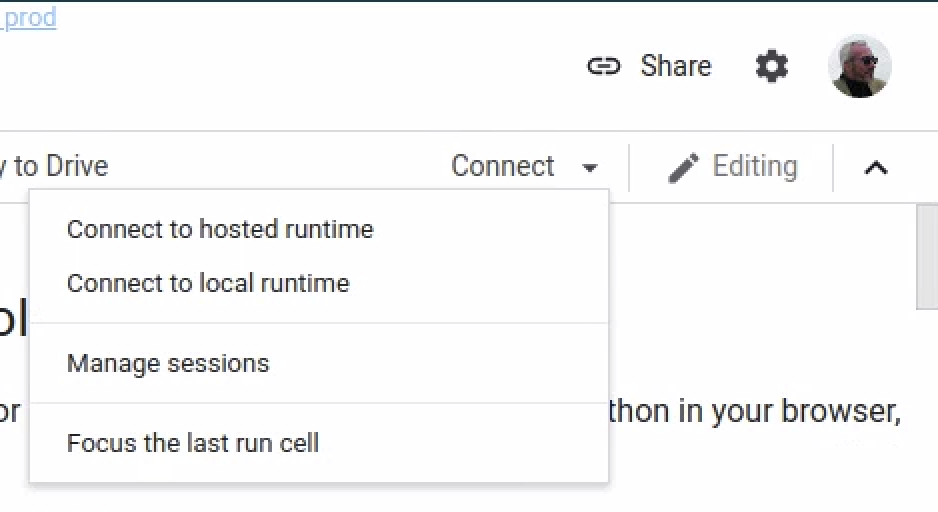The height and width of the screenshot is (512, 938).
Task: Click the Share chain-link icon
Action: pyautogui.click(x=603, y=67)
